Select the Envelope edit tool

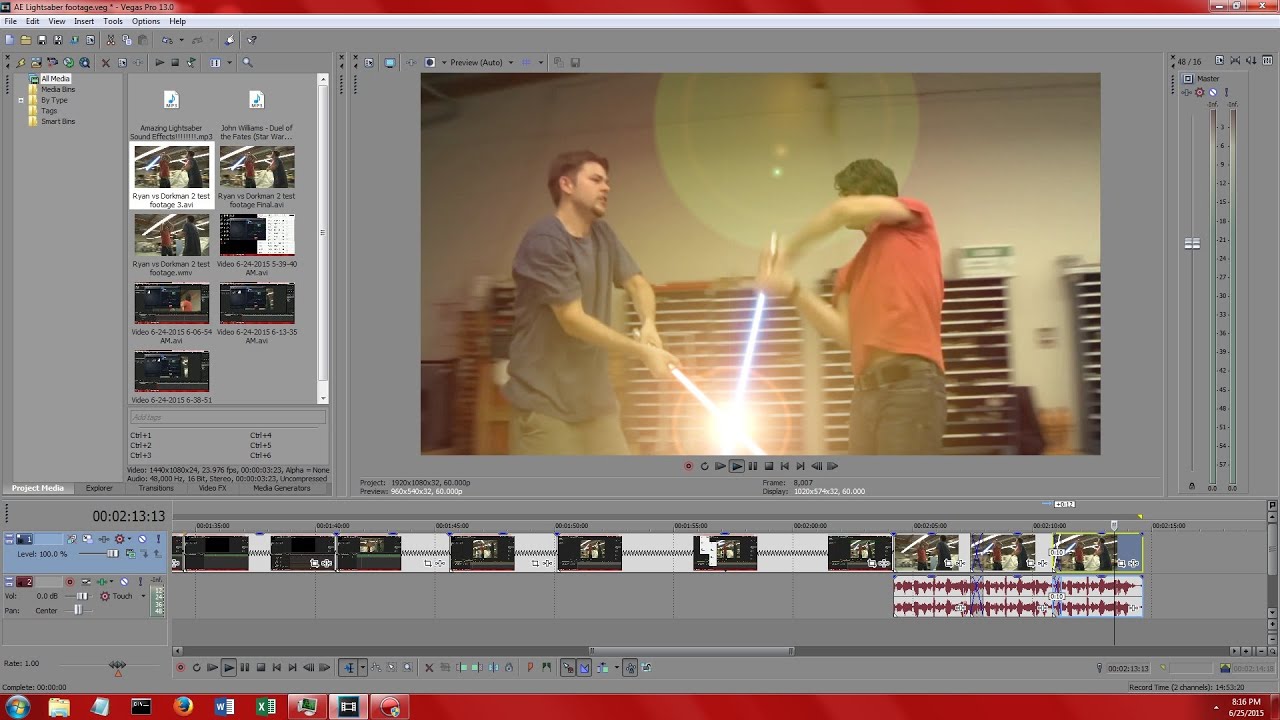376,667
